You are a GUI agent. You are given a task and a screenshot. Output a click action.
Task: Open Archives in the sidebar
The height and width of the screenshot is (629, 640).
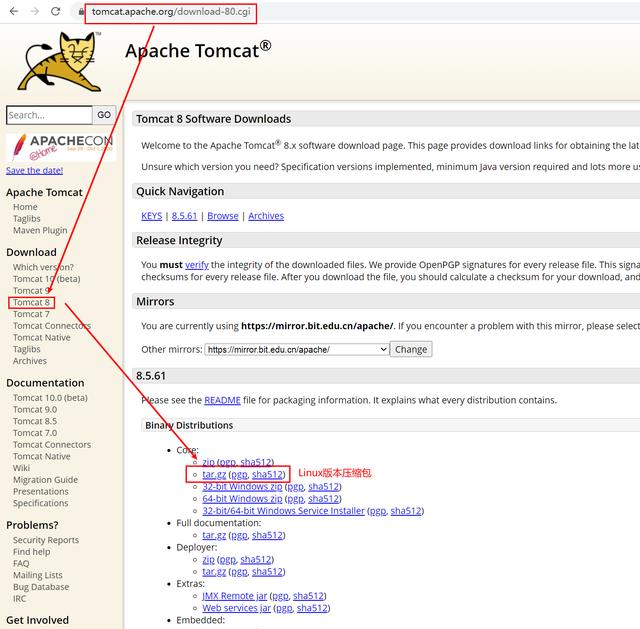30,361
